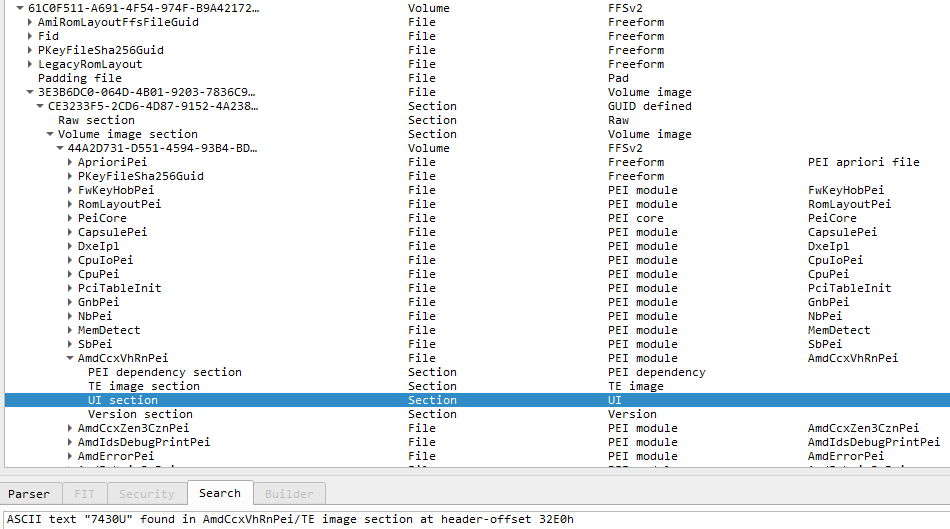
Task: Collapse the AmdCcxVhRnPei tree node
Action: (x=70, y=358)
